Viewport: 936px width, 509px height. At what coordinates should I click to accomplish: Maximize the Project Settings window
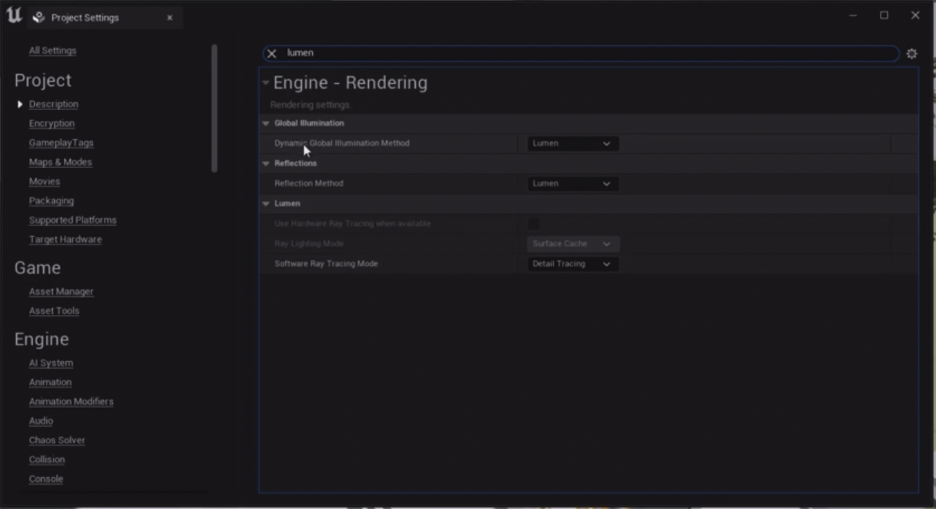884,16
